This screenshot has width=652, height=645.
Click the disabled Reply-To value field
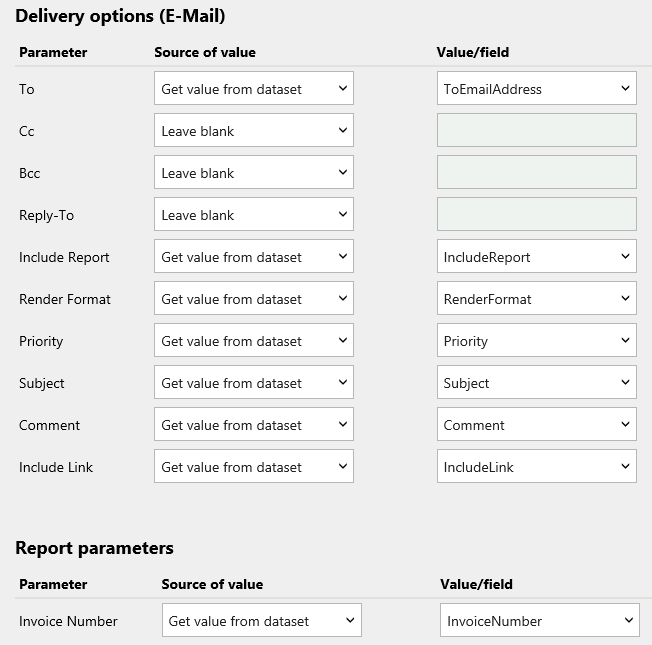pos(536,215)
